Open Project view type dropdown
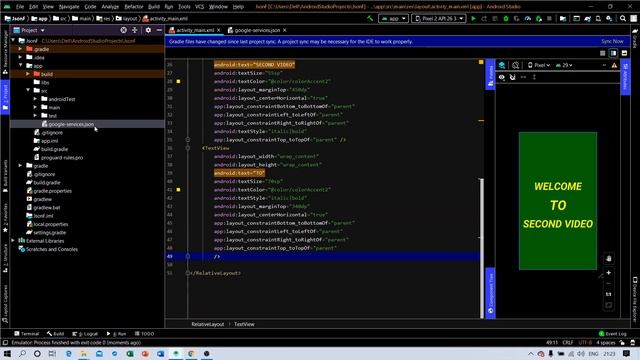This screenshot has height=360, width=640. pos(29,30)
